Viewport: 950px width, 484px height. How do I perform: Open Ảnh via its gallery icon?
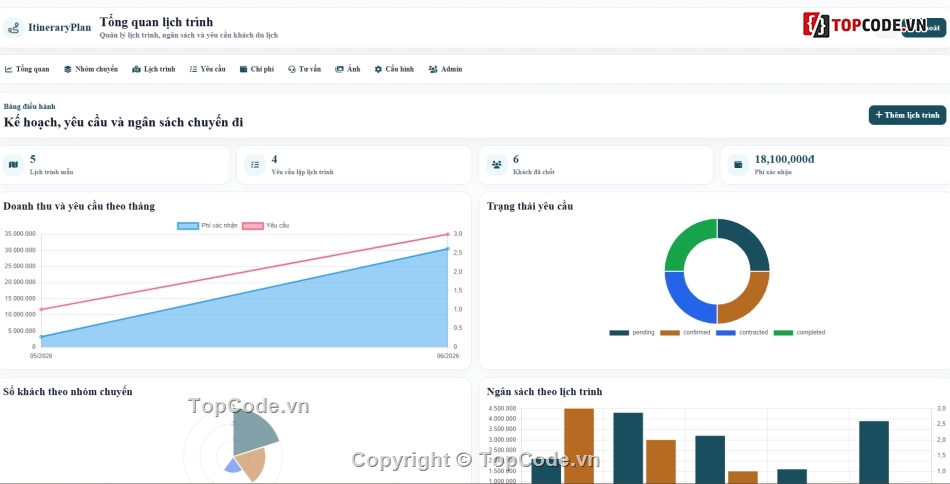point(339,69)
